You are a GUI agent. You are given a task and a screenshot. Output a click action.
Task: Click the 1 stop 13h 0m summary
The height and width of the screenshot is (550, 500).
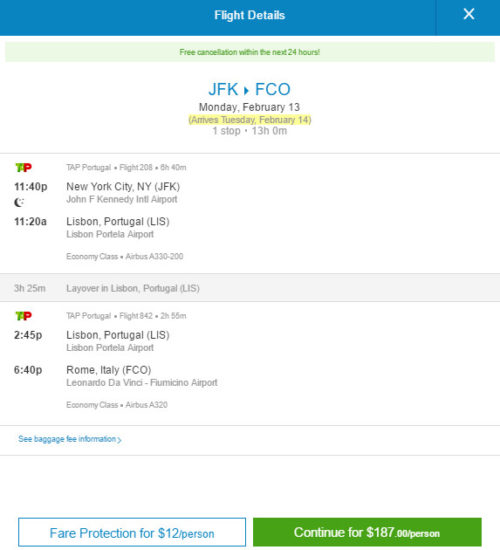pos(250,131)
